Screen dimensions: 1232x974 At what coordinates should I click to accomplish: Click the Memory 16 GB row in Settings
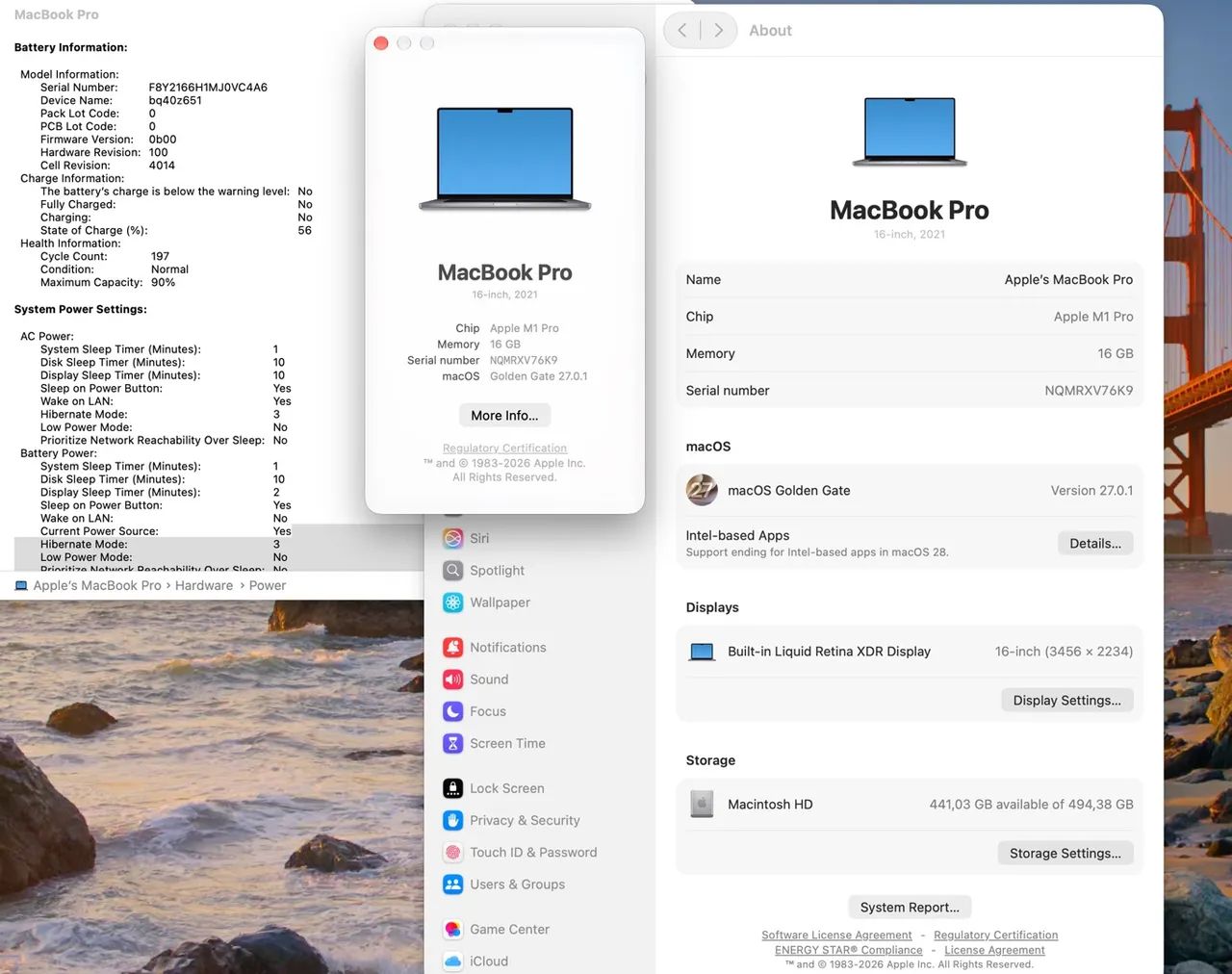pos(910,353)
